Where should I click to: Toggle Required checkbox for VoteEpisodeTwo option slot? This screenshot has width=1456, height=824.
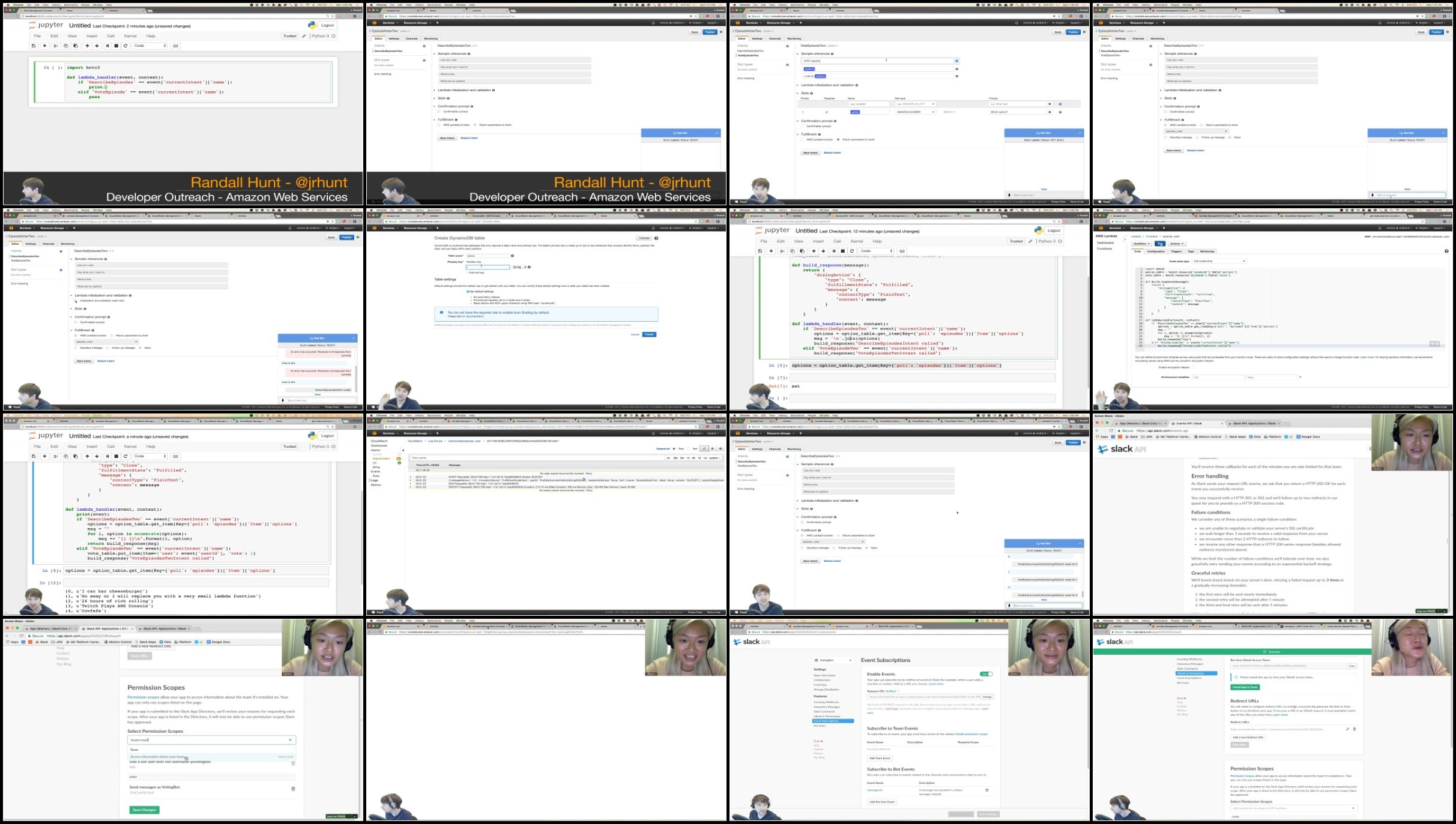tap(827, 112)
